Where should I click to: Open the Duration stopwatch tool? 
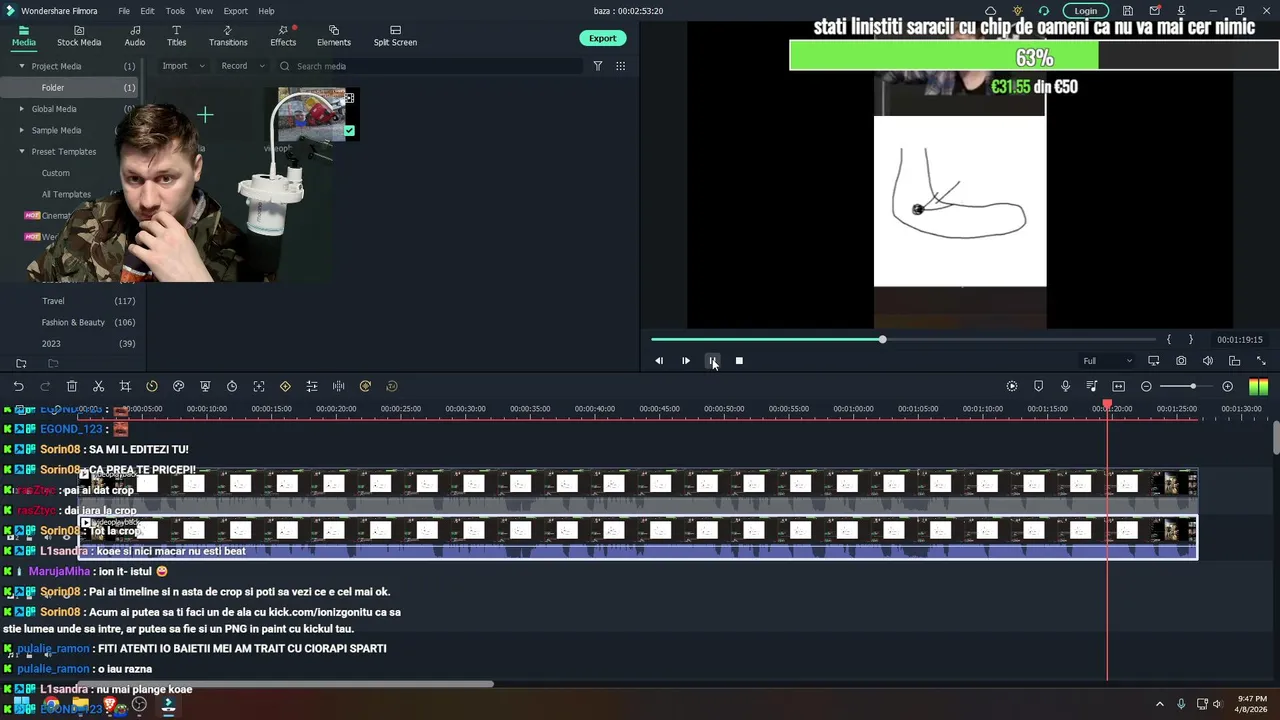click(232, 386)
